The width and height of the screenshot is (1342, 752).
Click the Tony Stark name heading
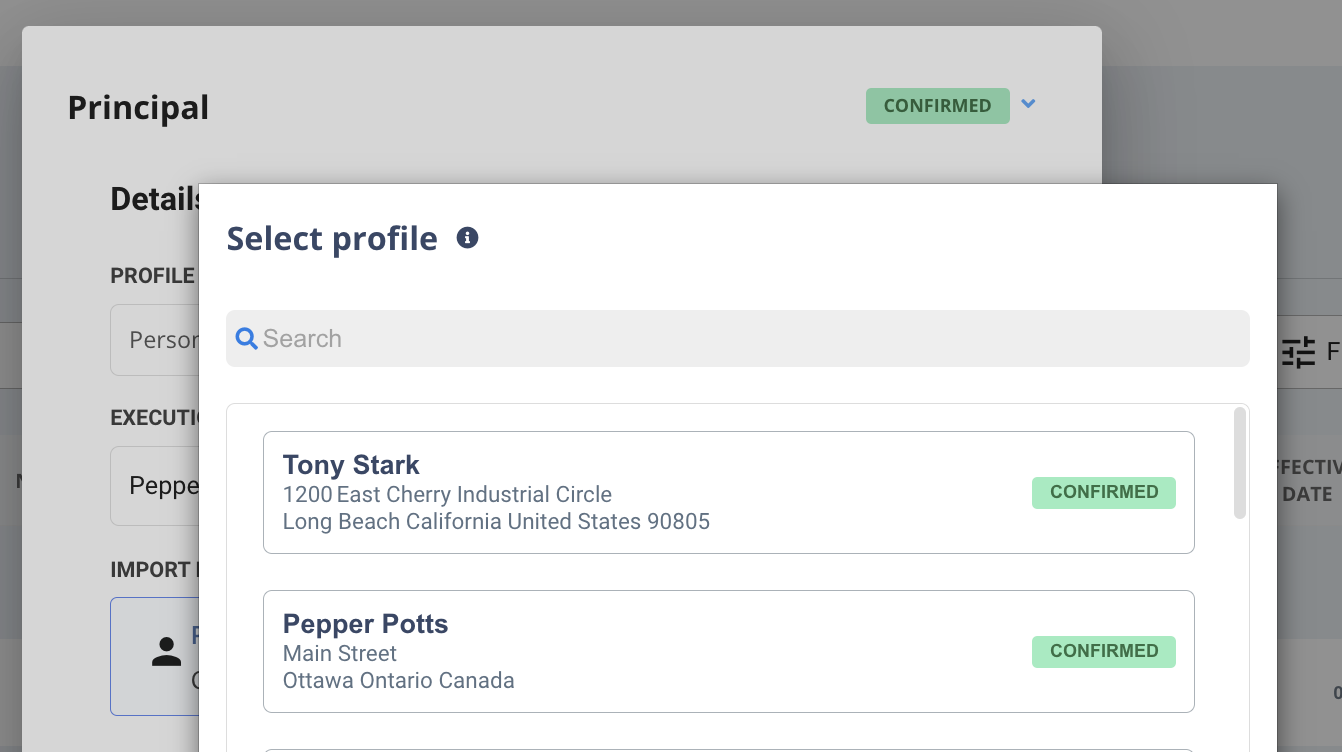[x=351, y=465]
